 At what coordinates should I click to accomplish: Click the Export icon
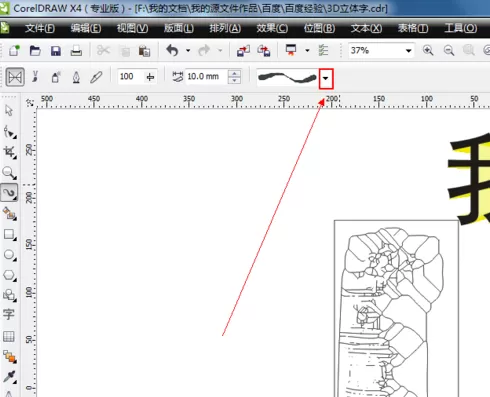(x=264, y=51)
